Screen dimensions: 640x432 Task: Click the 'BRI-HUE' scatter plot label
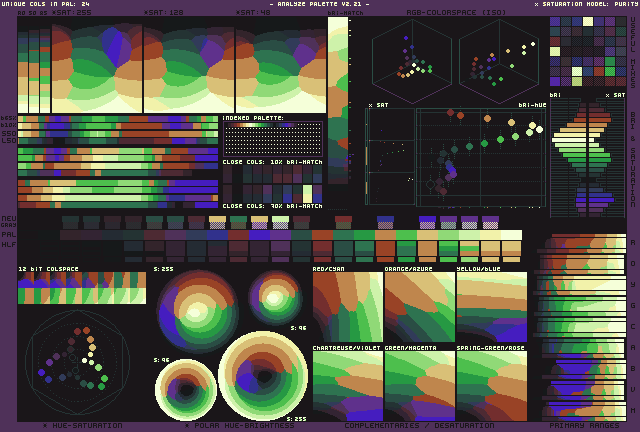pos(532,105)
